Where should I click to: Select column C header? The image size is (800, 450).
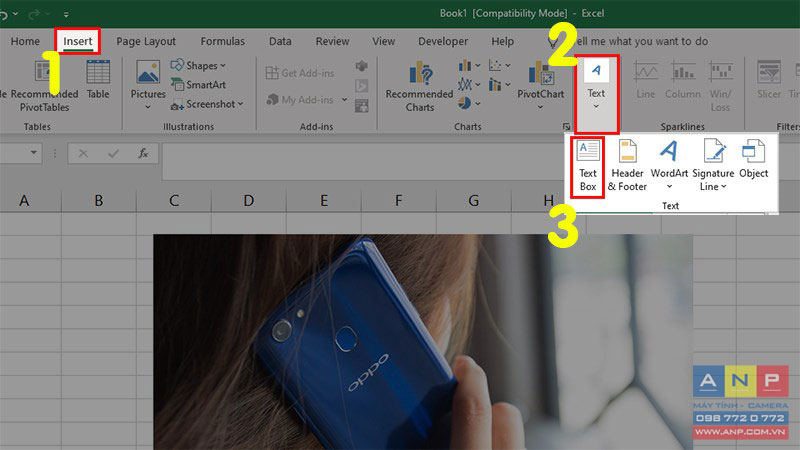173,201
